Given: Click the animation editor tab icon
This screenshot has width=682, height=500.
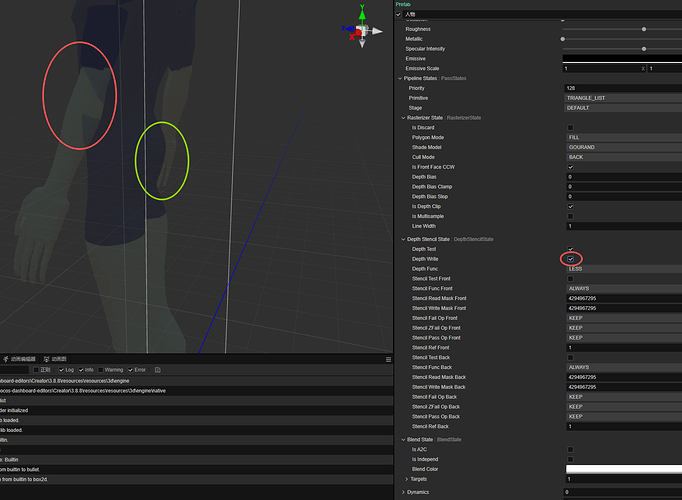Looking at the screenshot, I should 6,359.
